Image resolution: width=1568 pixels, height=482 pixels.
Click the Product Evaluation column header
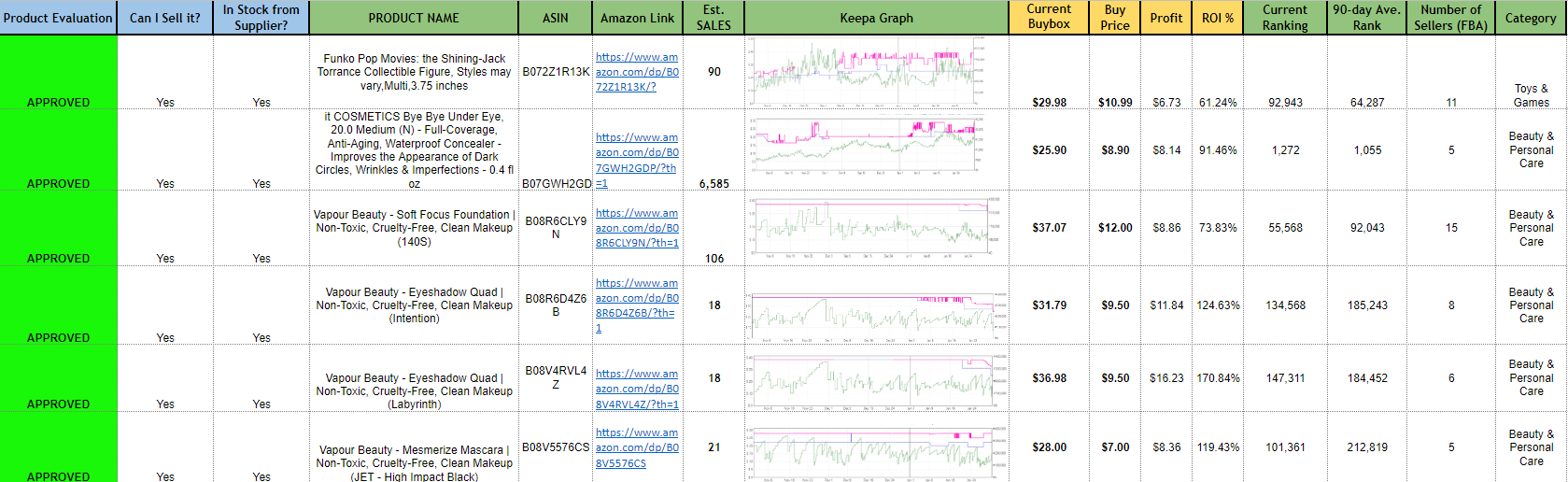coord(58,18)
